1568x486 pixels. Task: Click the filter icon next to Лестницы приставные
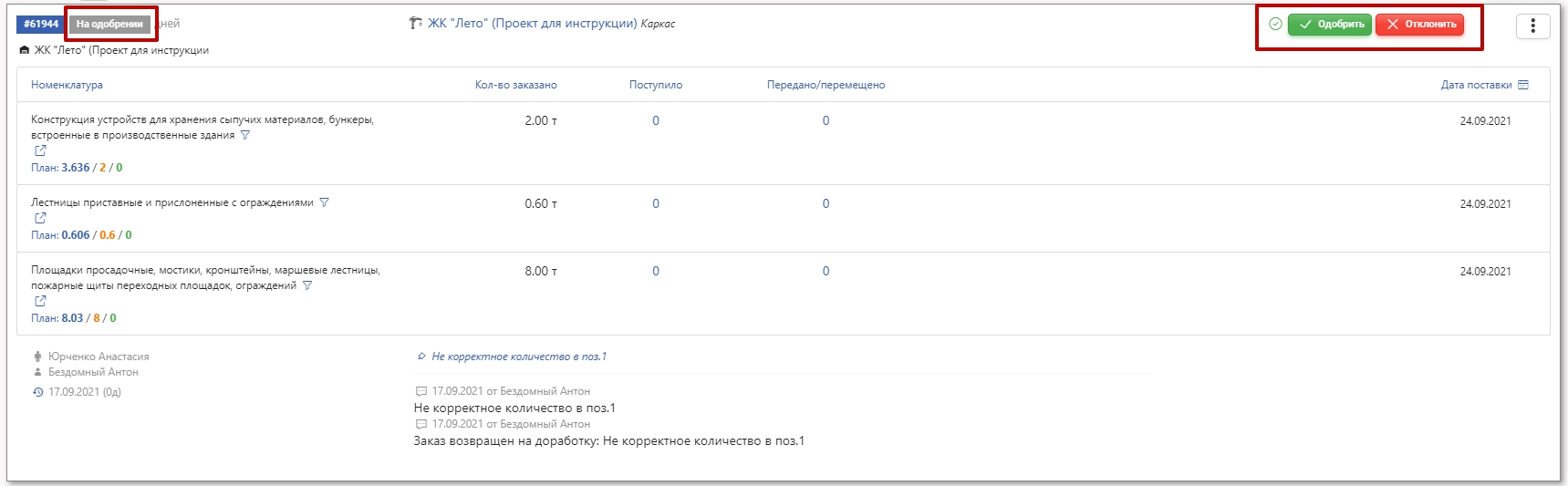[x=324, y=202]
